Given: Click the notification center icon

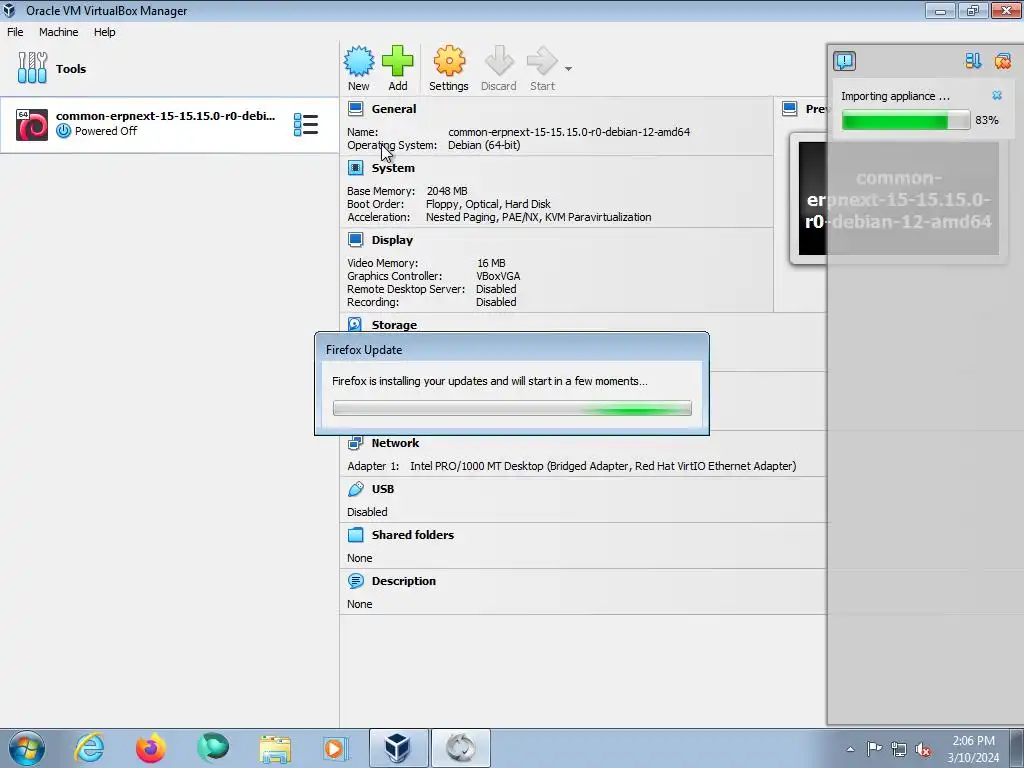Looking at the screenshot, I should 844,61.
